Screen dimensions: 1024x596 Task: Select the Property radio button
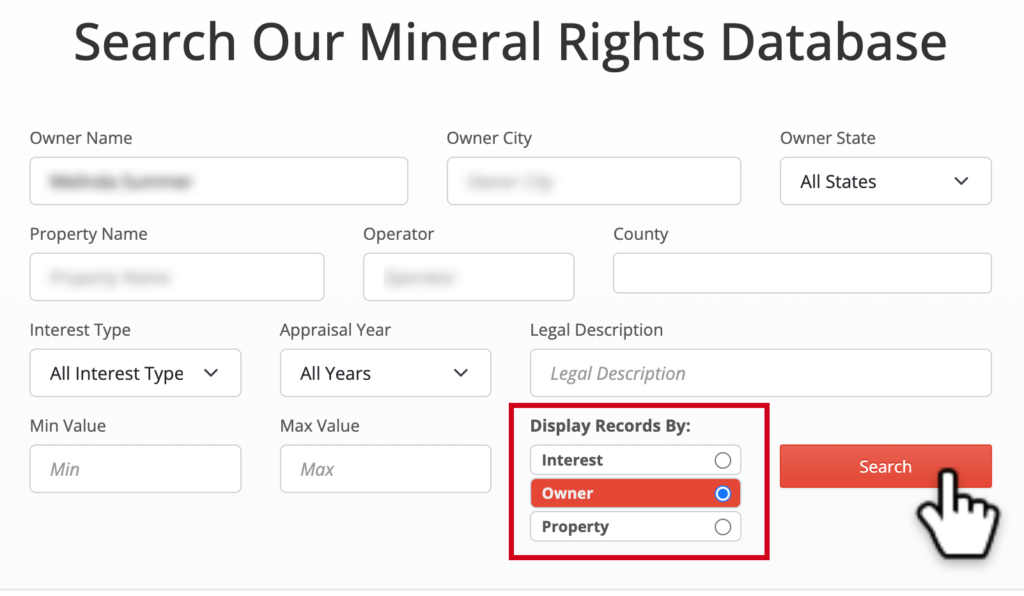(x=722, y=527)
